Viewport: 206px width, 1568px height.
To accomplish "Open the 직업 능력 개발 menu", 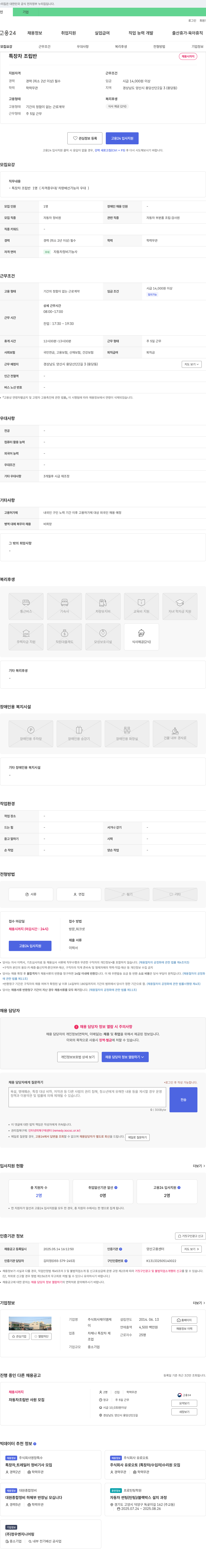I will 141,33.
